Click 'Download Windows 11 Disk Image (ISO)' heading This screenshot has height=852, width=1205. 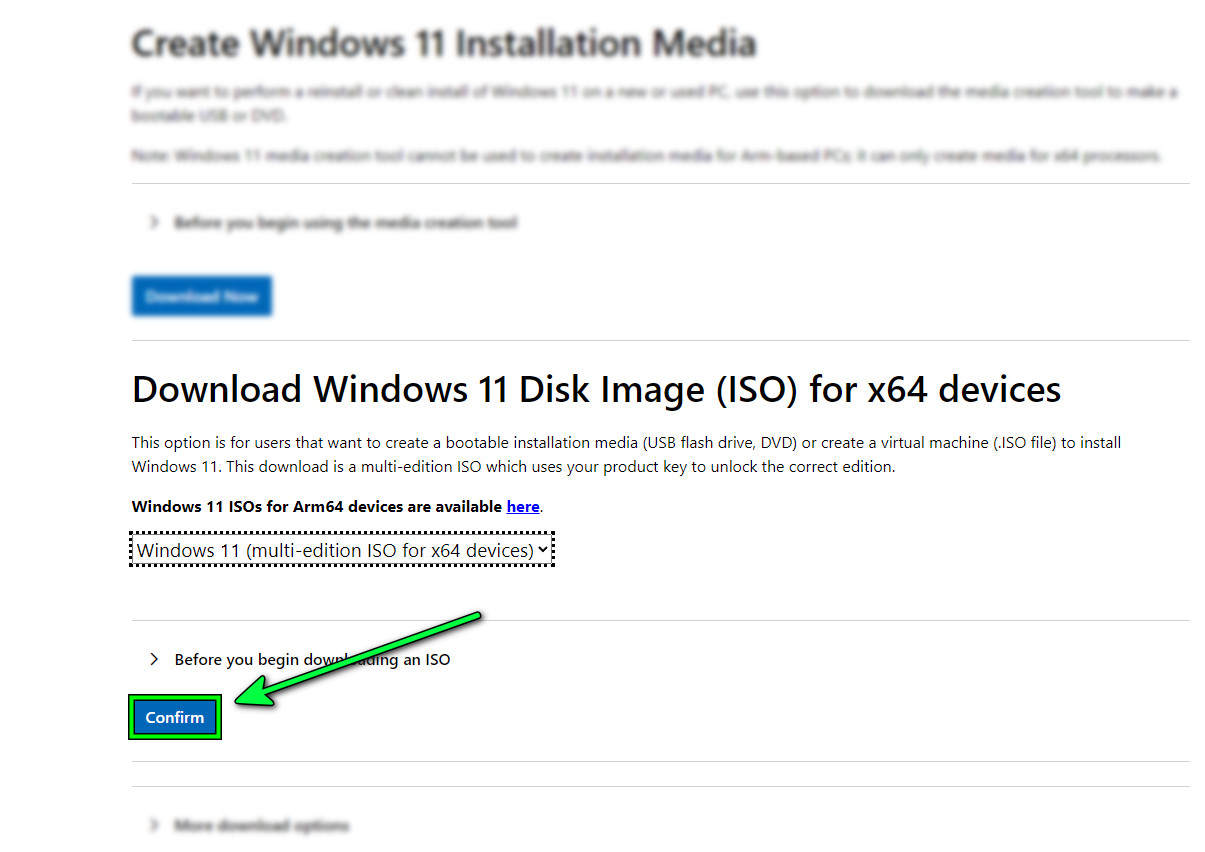point(596,390)
